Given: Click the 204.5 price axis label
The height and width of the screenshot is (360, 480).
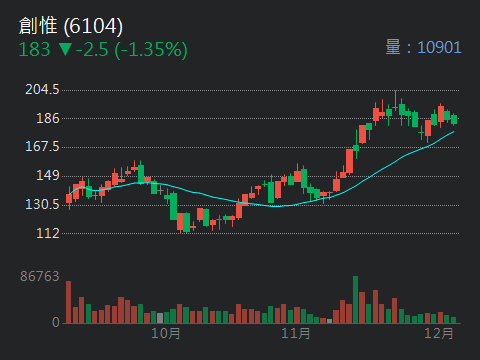Looking at the screenshot, I should [x=42, y=89].
